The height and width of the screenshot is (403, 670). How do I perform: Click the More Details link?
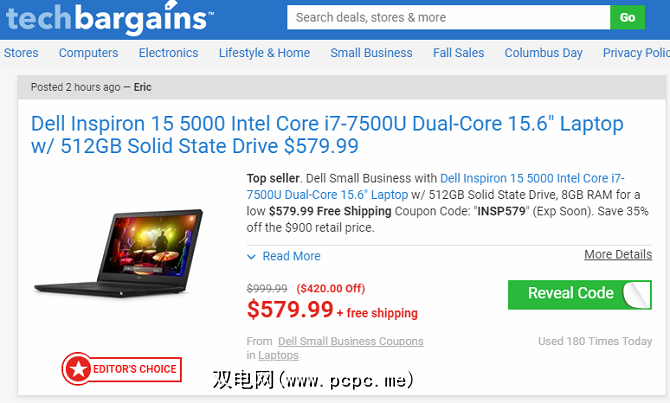[x=618, y=254]
